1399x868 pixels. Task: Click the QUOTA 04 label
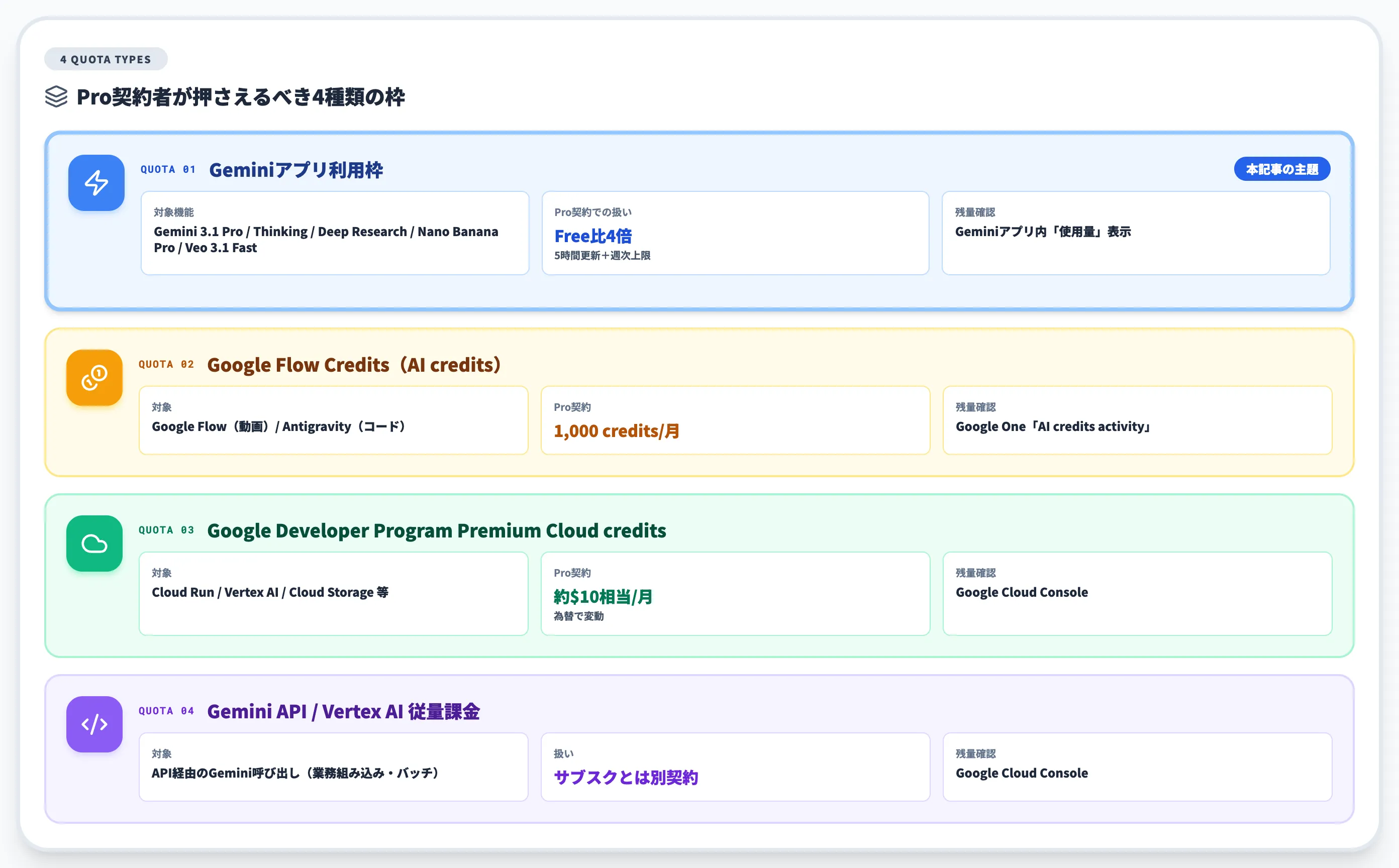166,711
